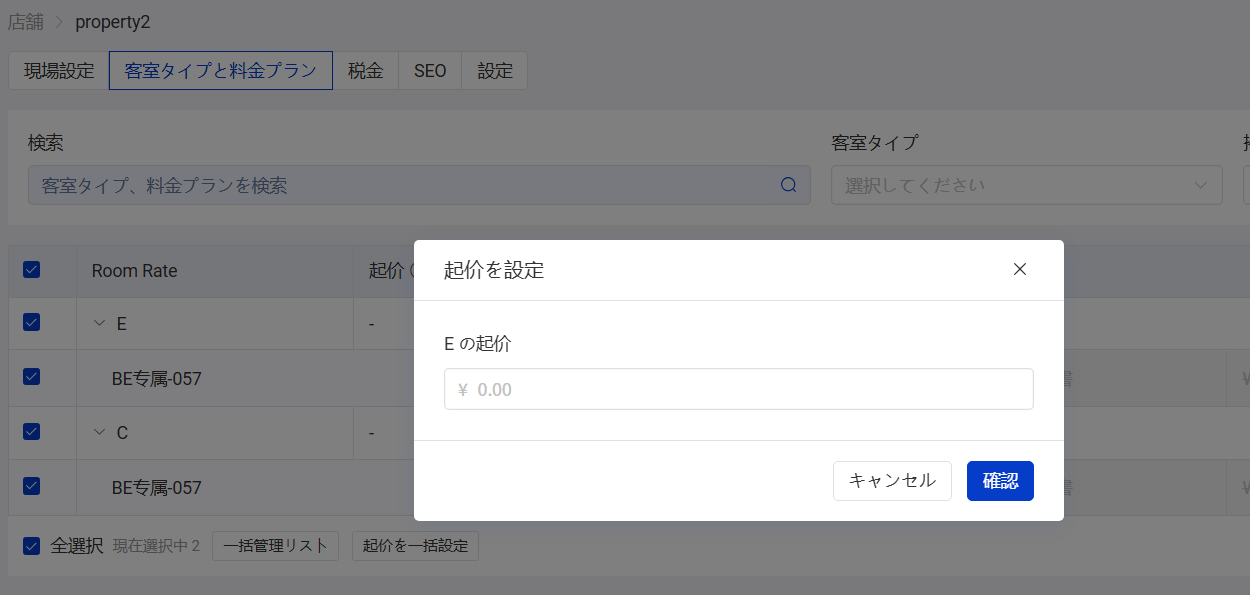Focus the E の起价 price input
Screen dimensions: 1250x595
pyautogui.click(x=739, y=389)
